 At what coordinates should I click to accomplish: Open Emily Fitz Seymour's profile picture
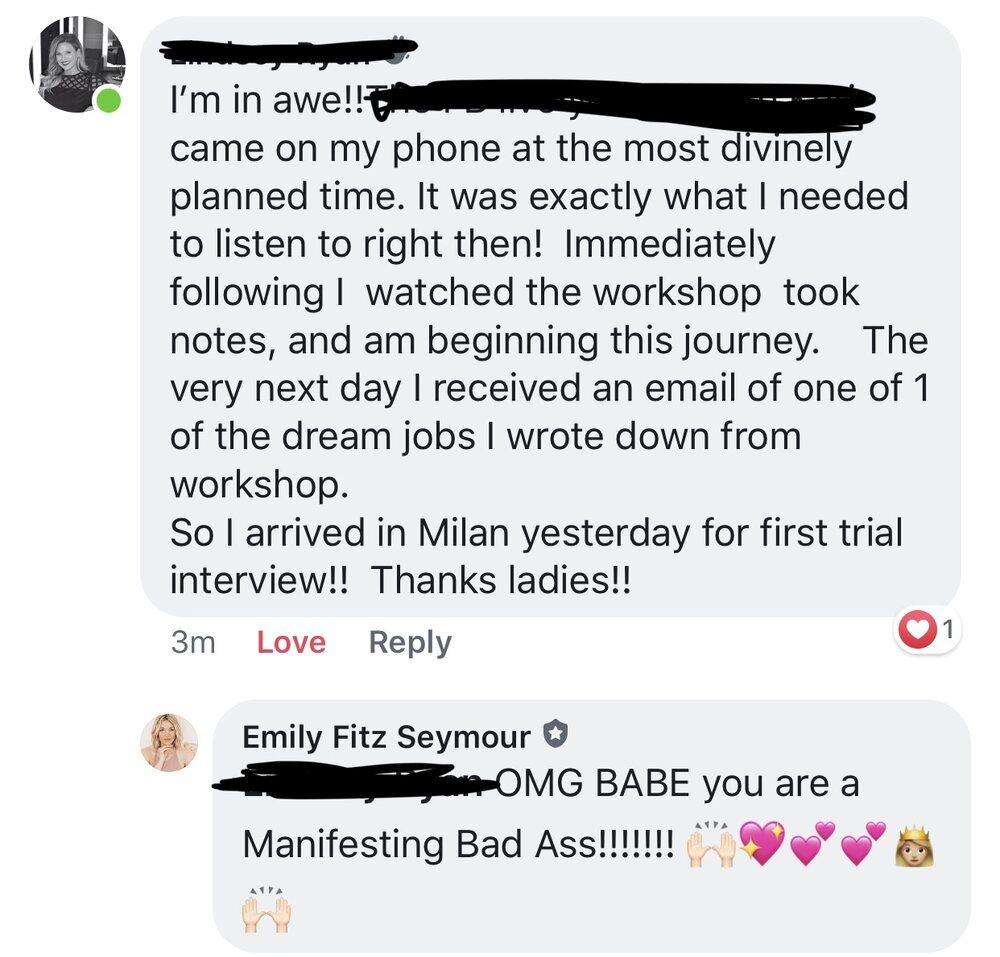pos(169,742)
